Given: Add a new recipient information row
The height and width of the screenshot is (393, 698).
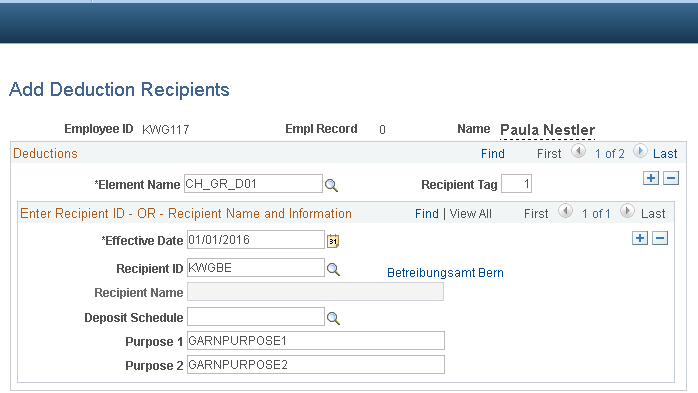Looking at the screenshot, I should point(640,238).
